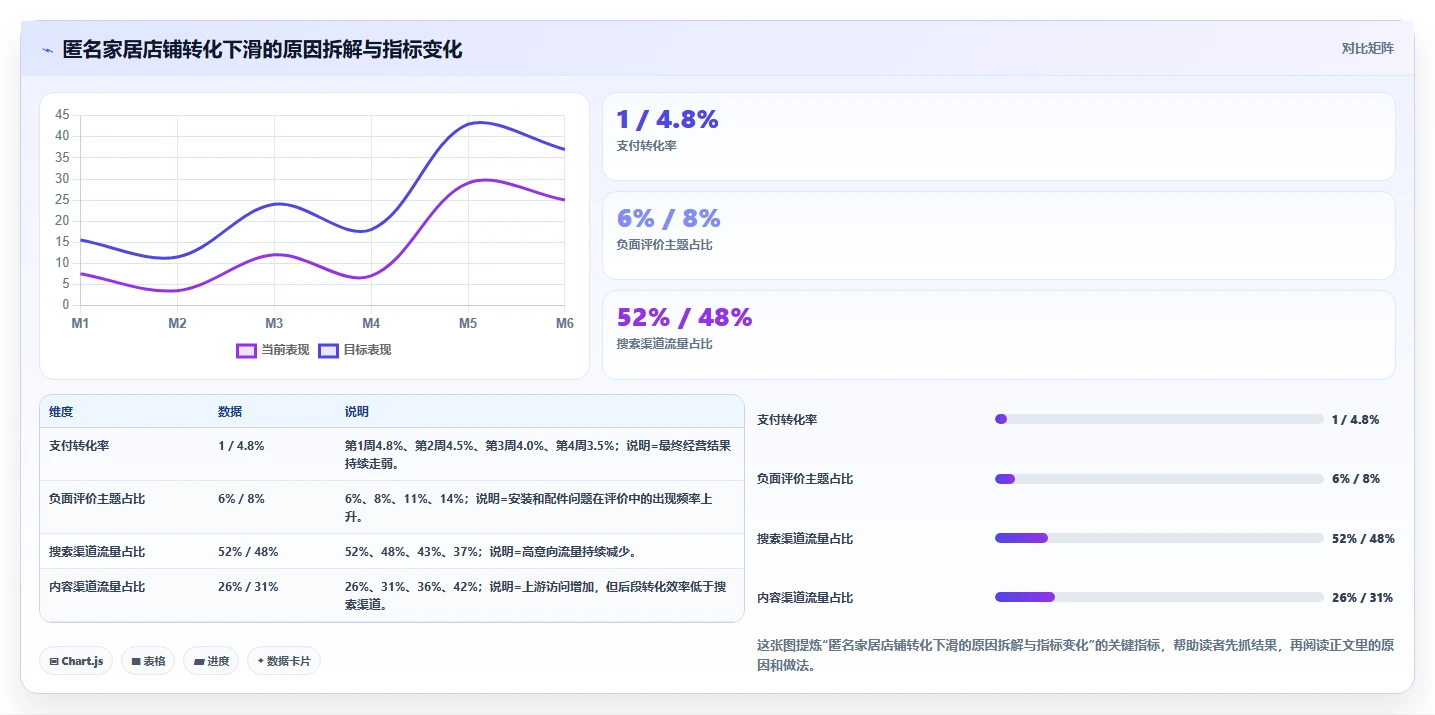The height and width of the screenshot is (715, 1435).
Task: Click the header icon beside the dashboard title
Action: [47, 50]
